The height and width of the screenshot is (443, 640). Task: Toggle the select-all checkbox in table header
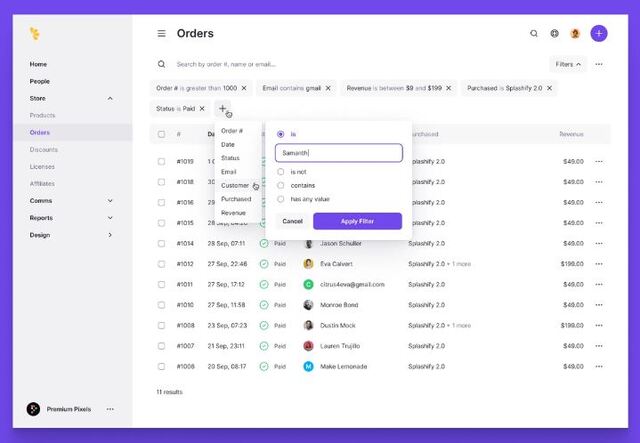[x=162, y=134]
